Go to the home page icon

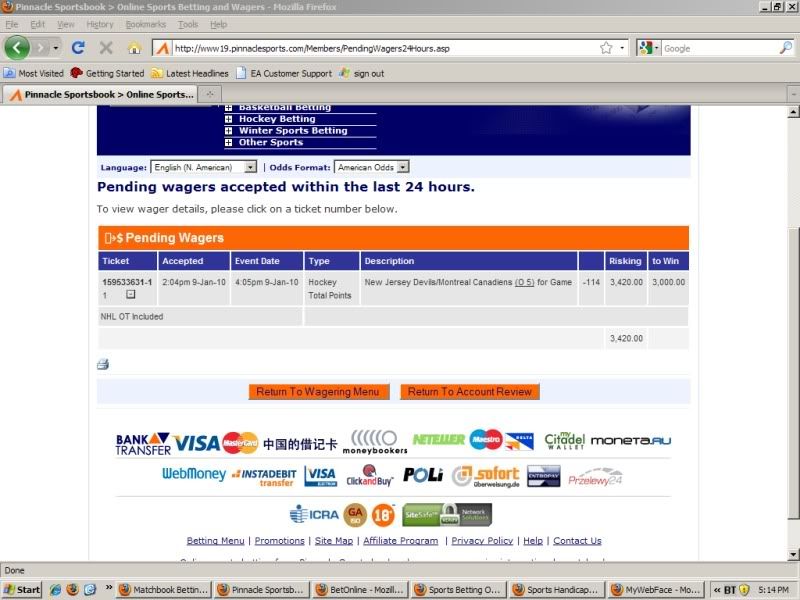pyautogui.click(x=134, y=48)
